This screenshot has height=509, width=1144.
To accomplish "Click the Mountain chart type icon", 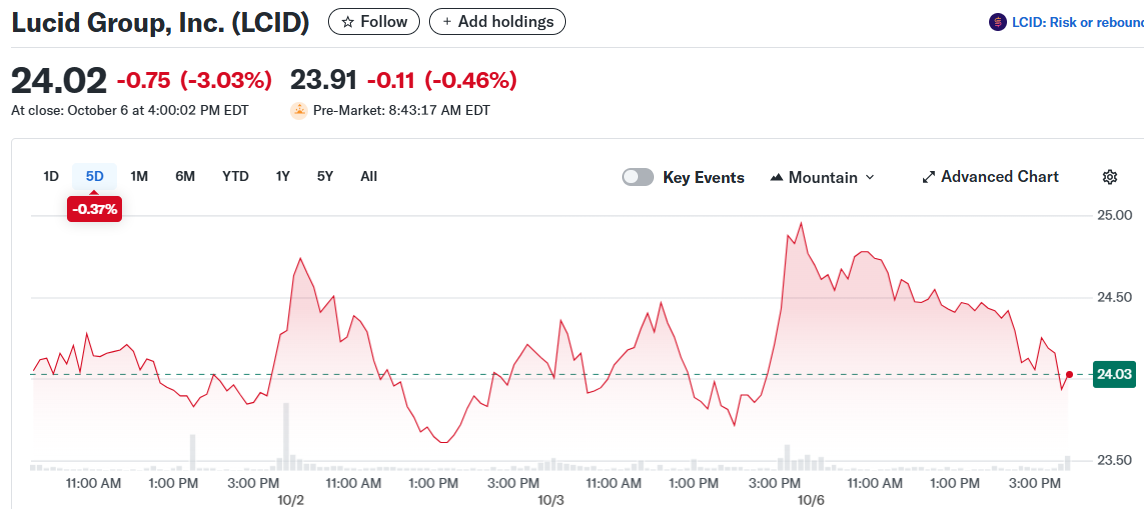I will 777,177.
